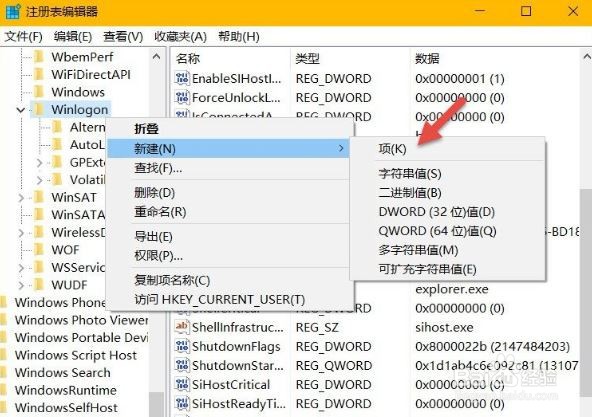Image resolution: width=592 pixels, height=417 pixels.
Task: Expand the WSServic key arrow
Action: pyautogui.click(x=21, y=268)
